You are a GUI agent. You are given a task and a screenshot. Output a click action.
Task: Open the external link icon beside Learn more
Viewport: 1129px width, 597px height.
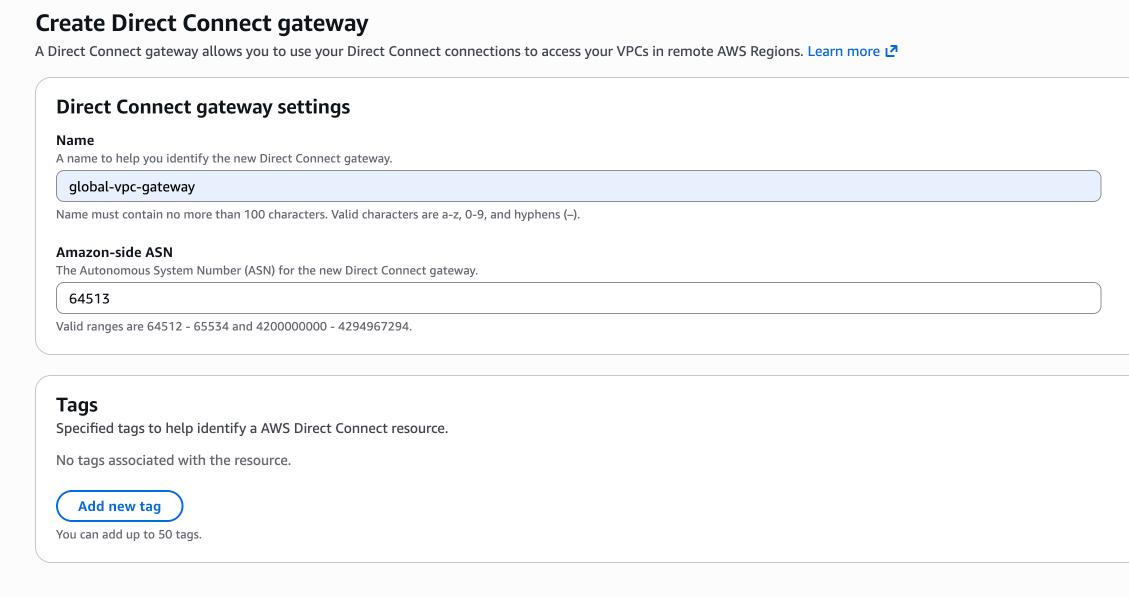891,51
